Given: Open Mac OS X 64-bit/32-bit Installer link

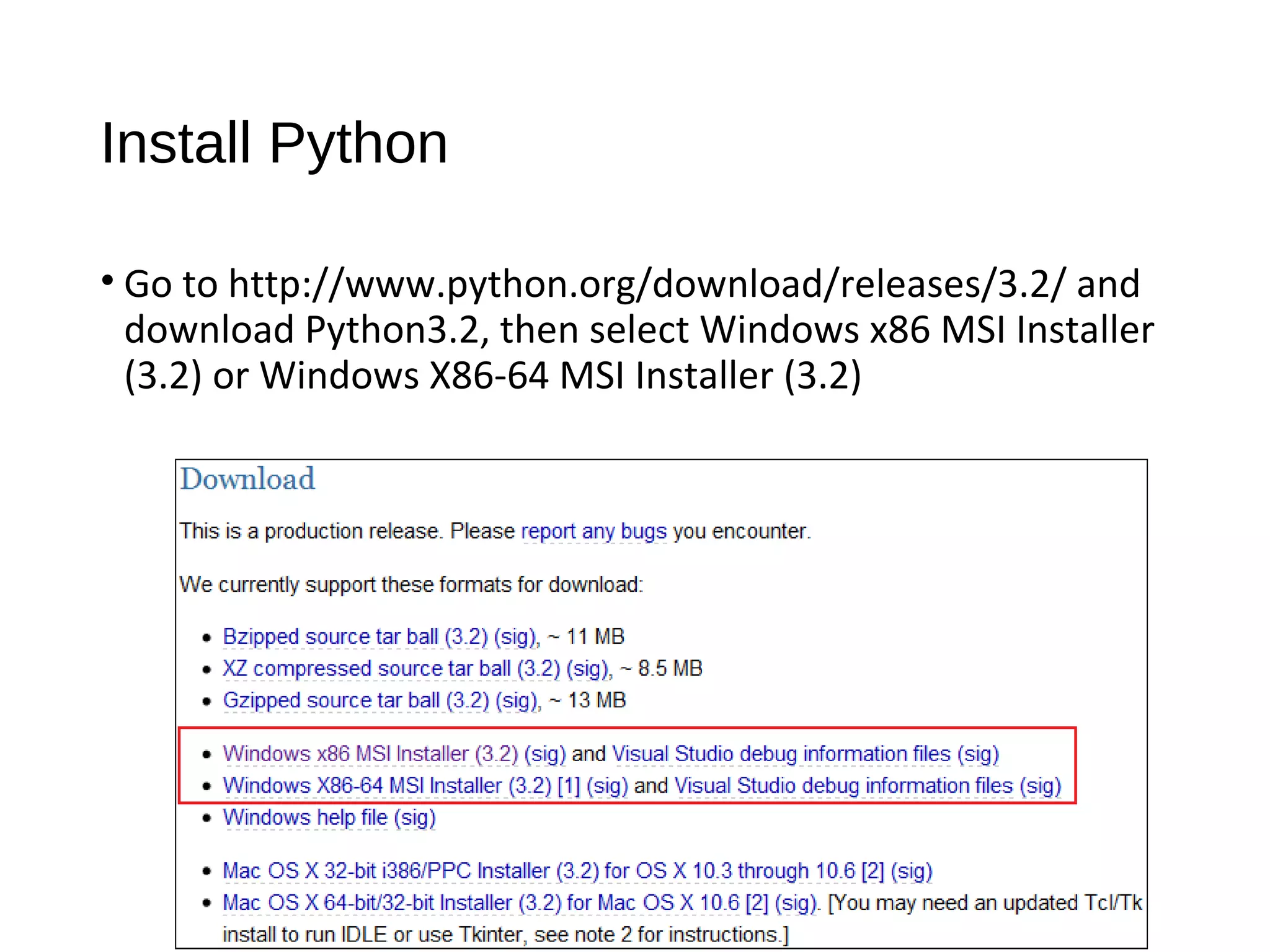Looking at the screenshot, I should tap(481, 902).
